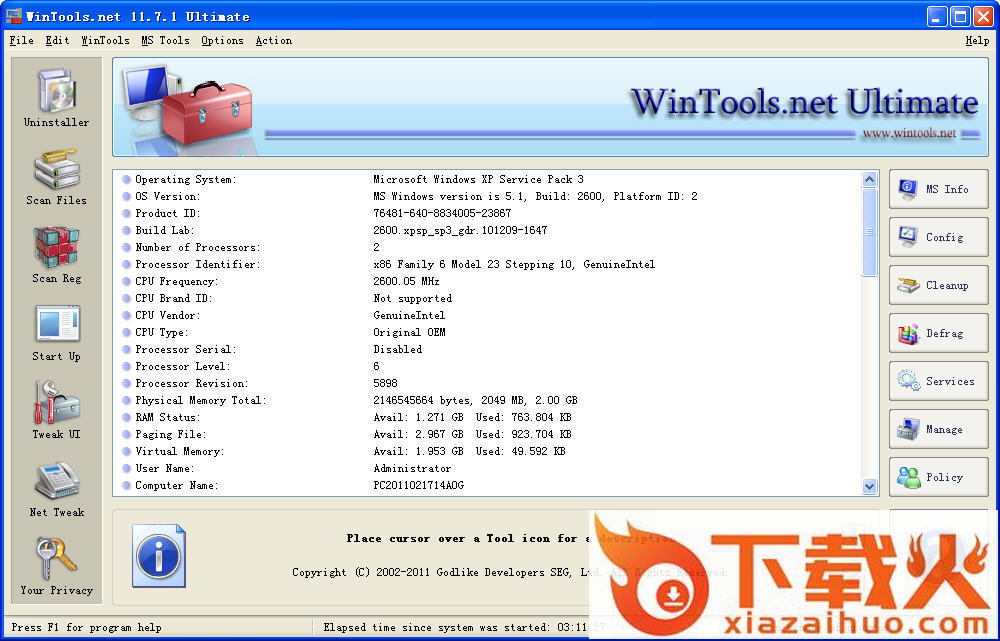Select the Number of Processors row

[487, 247]
